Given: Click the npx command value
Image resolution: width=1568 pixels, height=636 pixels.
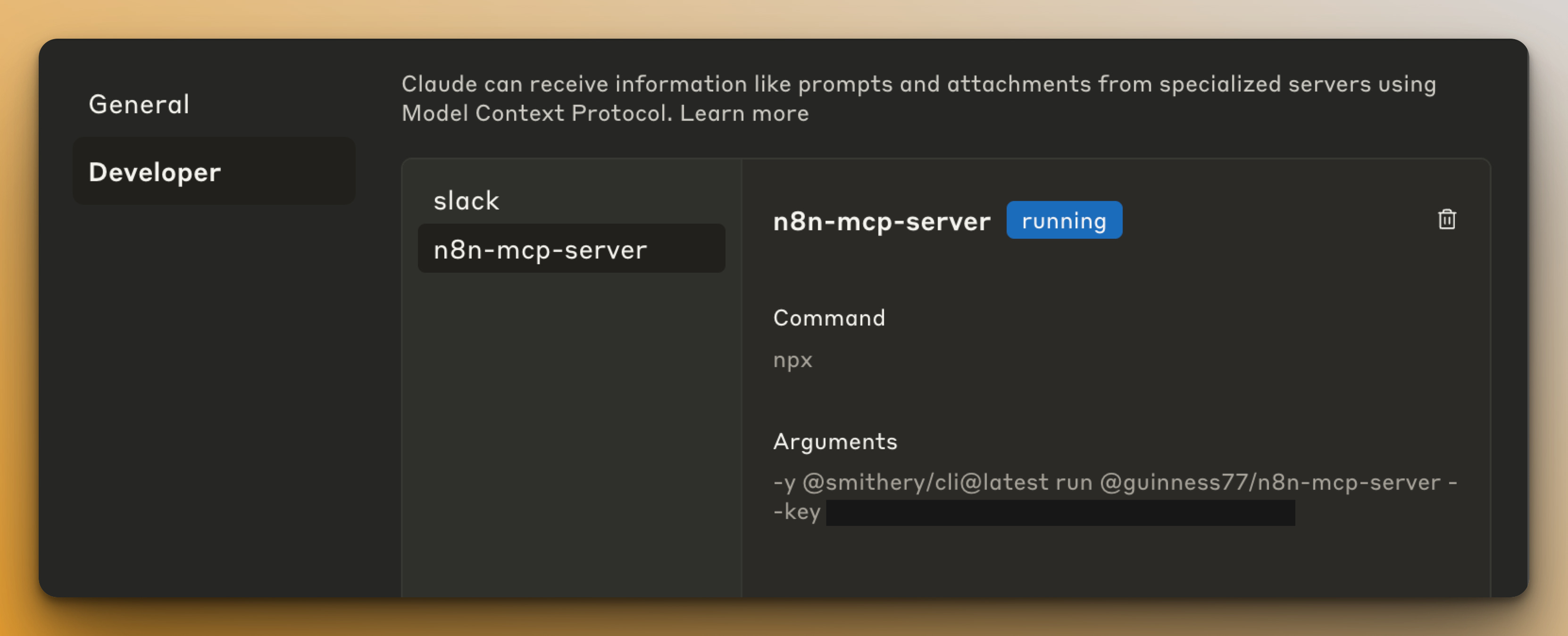Looking at the screenshot, I should pos(792,360).
